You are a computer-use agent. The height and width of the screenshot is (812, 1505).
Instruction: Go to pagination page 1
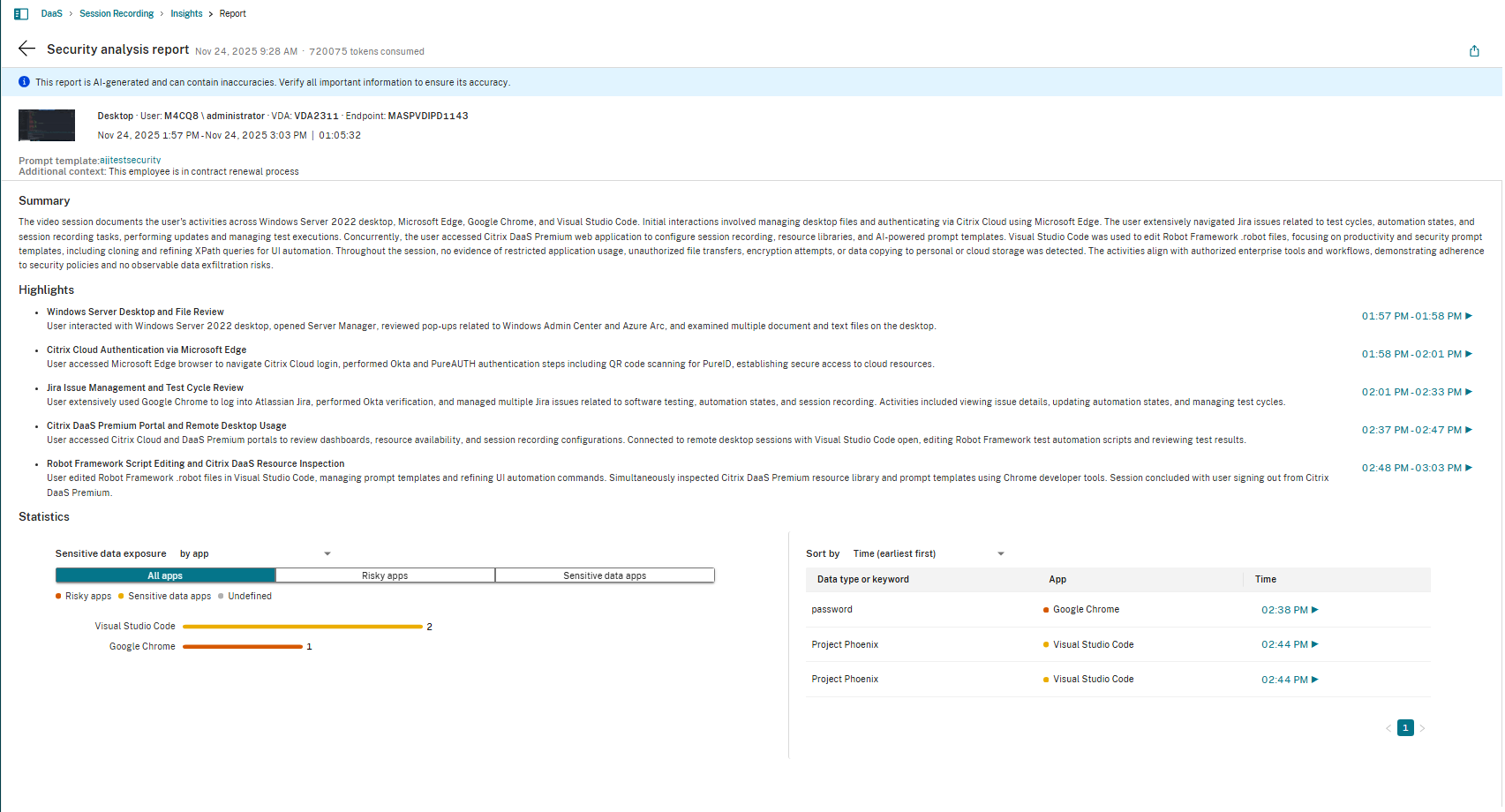pyautogui.click(x=1405, y=728)
